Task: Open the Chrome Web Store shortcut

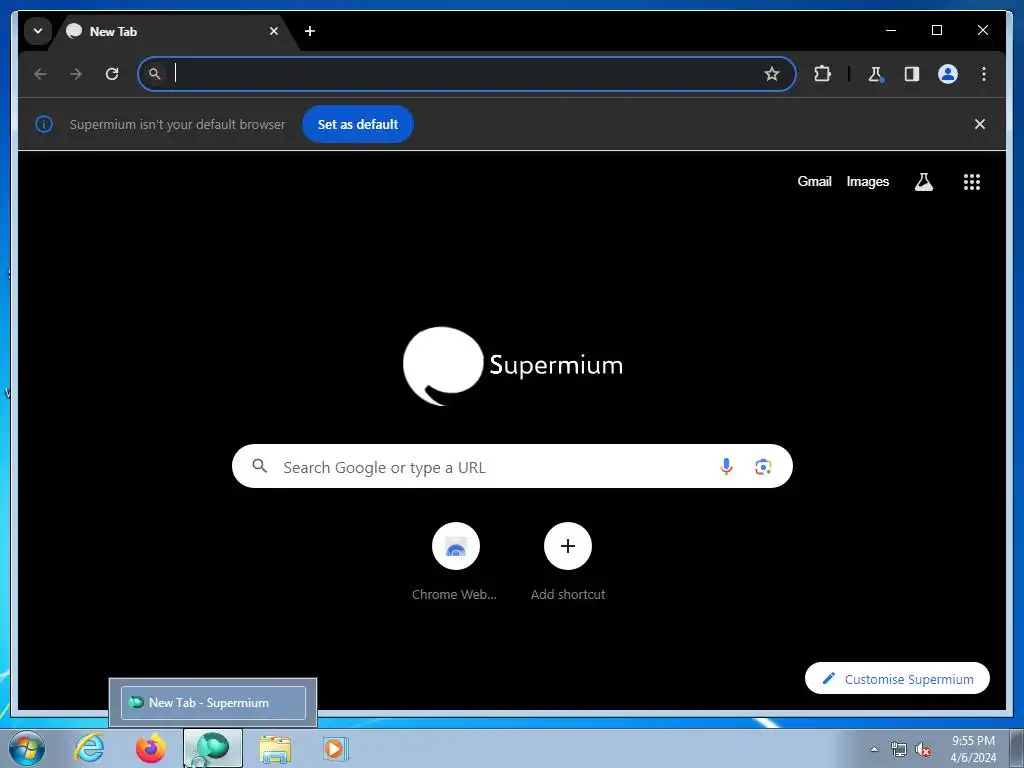Action: pyautogui.click(x=455, y=562)
